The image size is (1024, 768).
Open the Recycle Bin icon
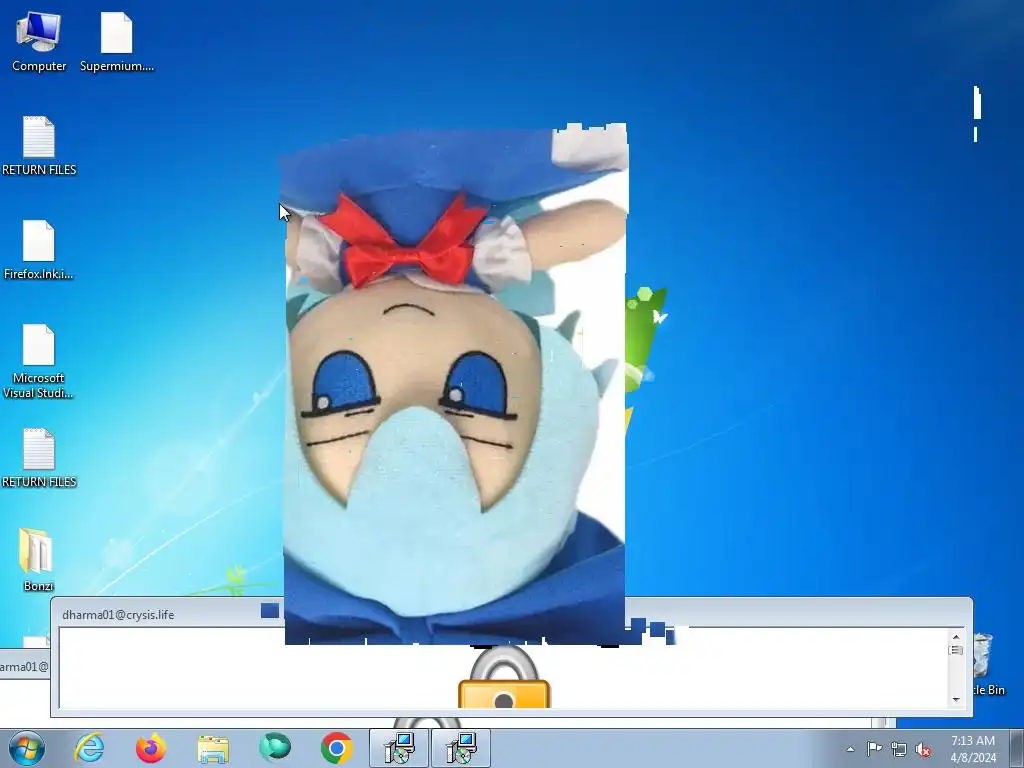pyautogui.click(x=987, y=664)
